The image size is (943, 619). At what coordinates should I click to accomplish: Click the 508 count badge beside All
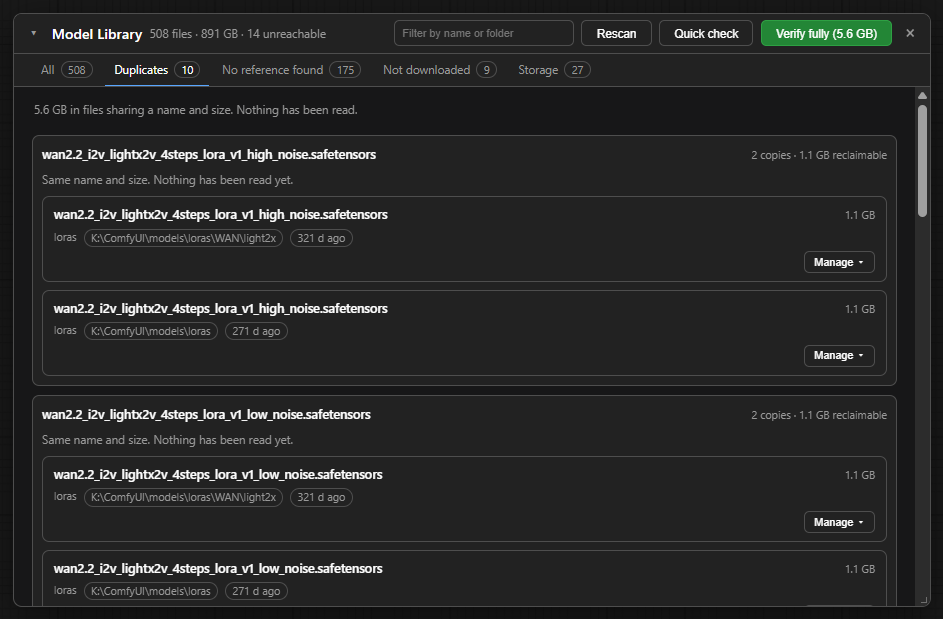coord(76,70)
